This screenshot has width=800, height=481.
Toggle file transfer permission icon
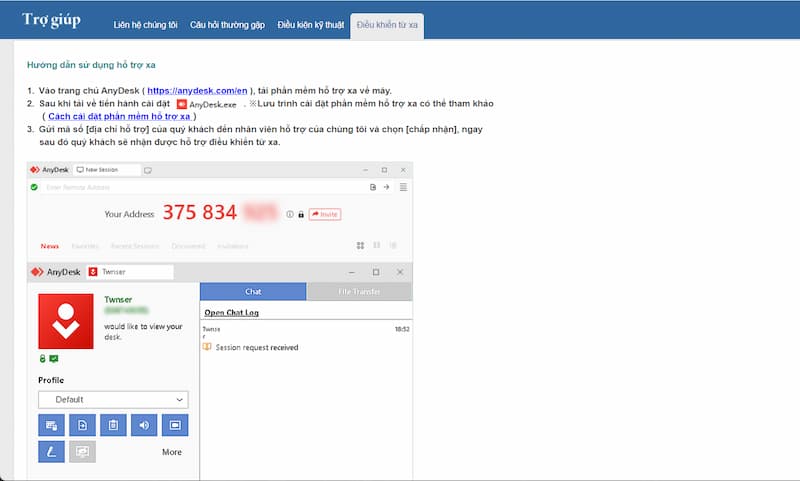click(82, 425)
